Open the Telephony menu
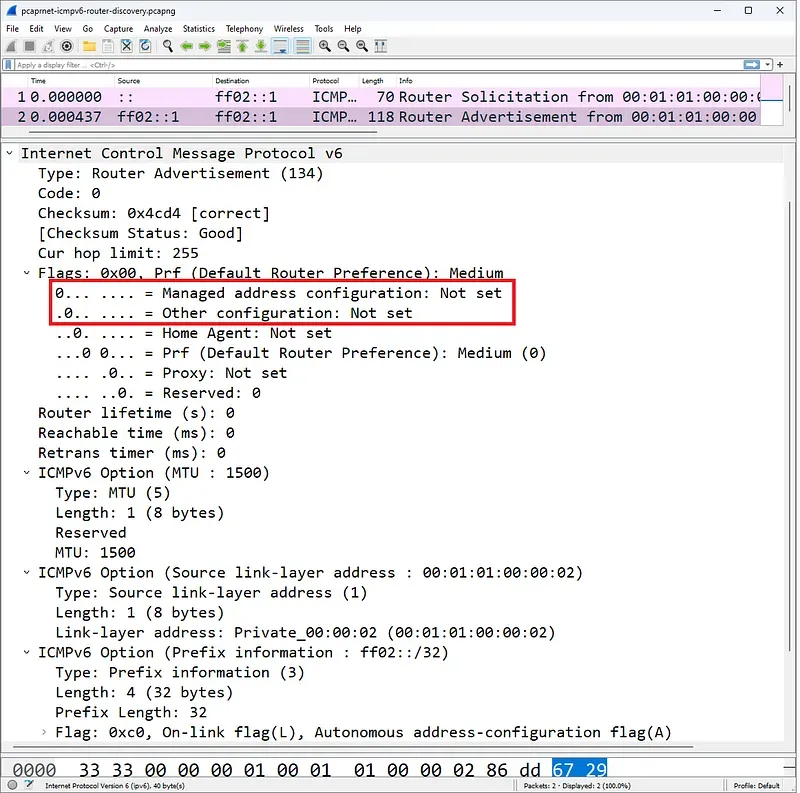This screenshot has height=793, width=800. coord(244,29)
